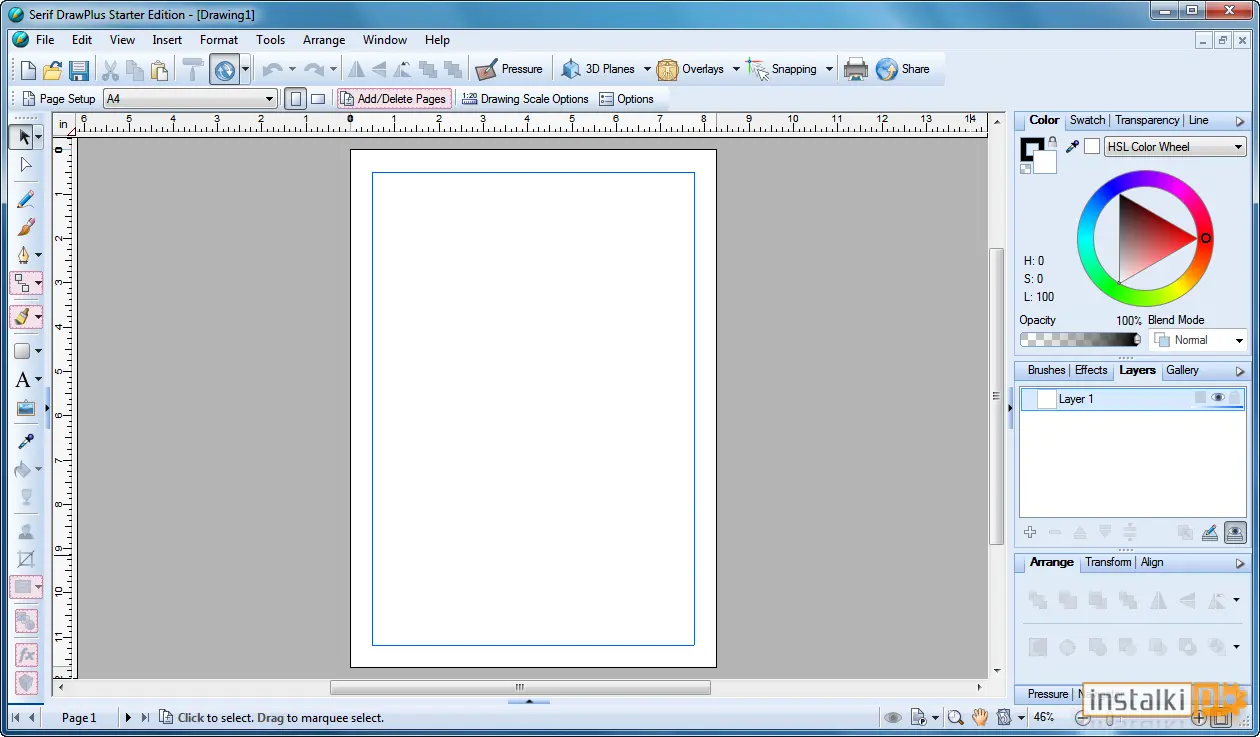Open the Format menu
Viewport: 1260px width, 737px height.
[219, 40]
